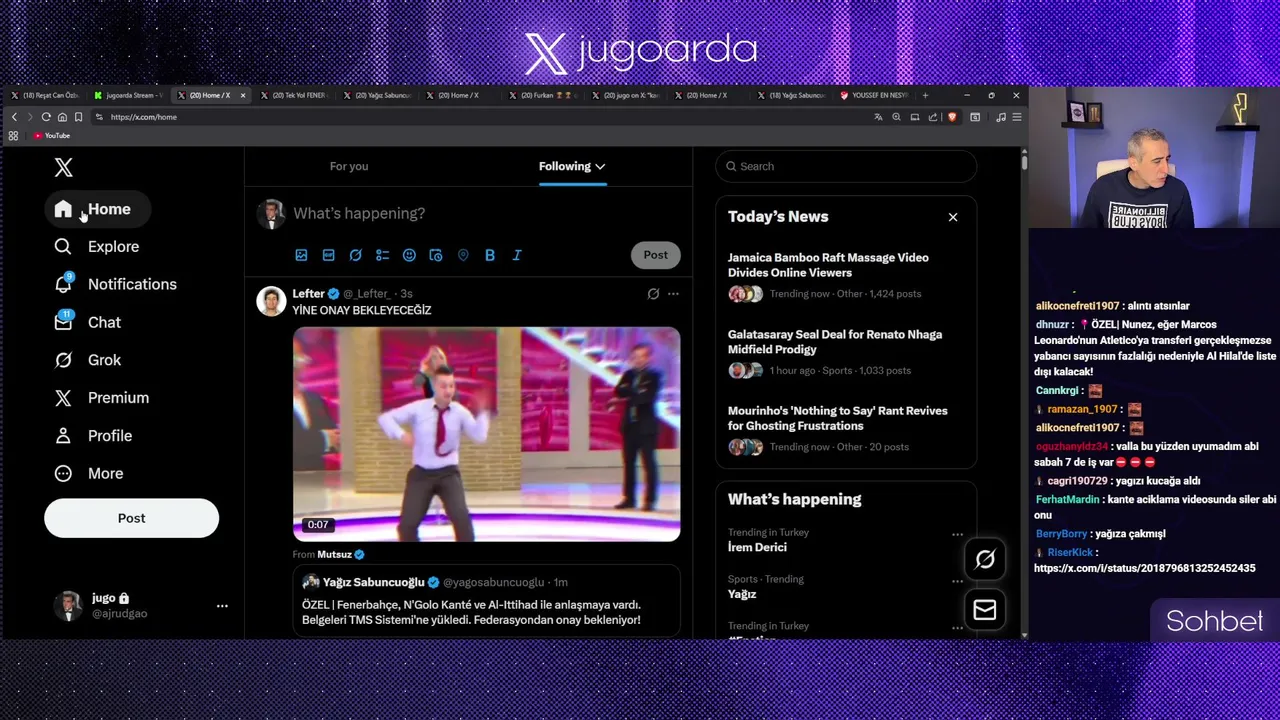Click the X search box

[846, 166]
